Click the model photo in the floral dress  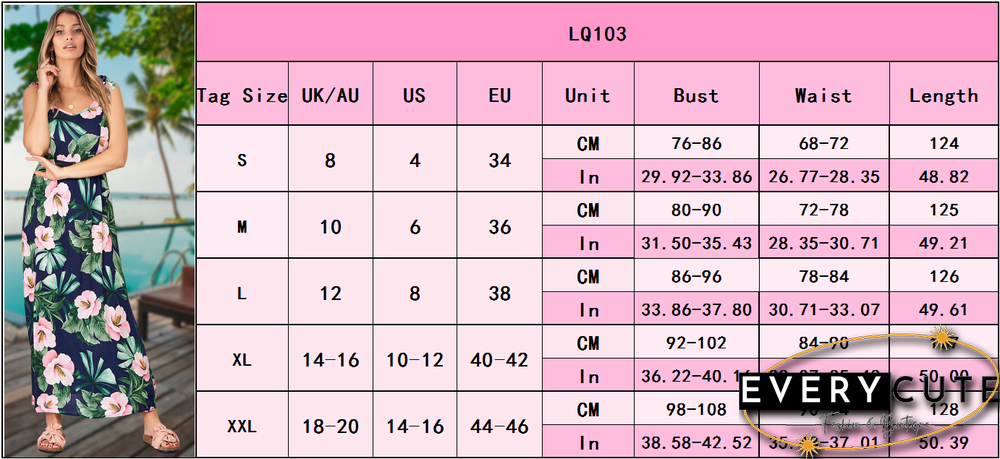(x=97, y=230)
